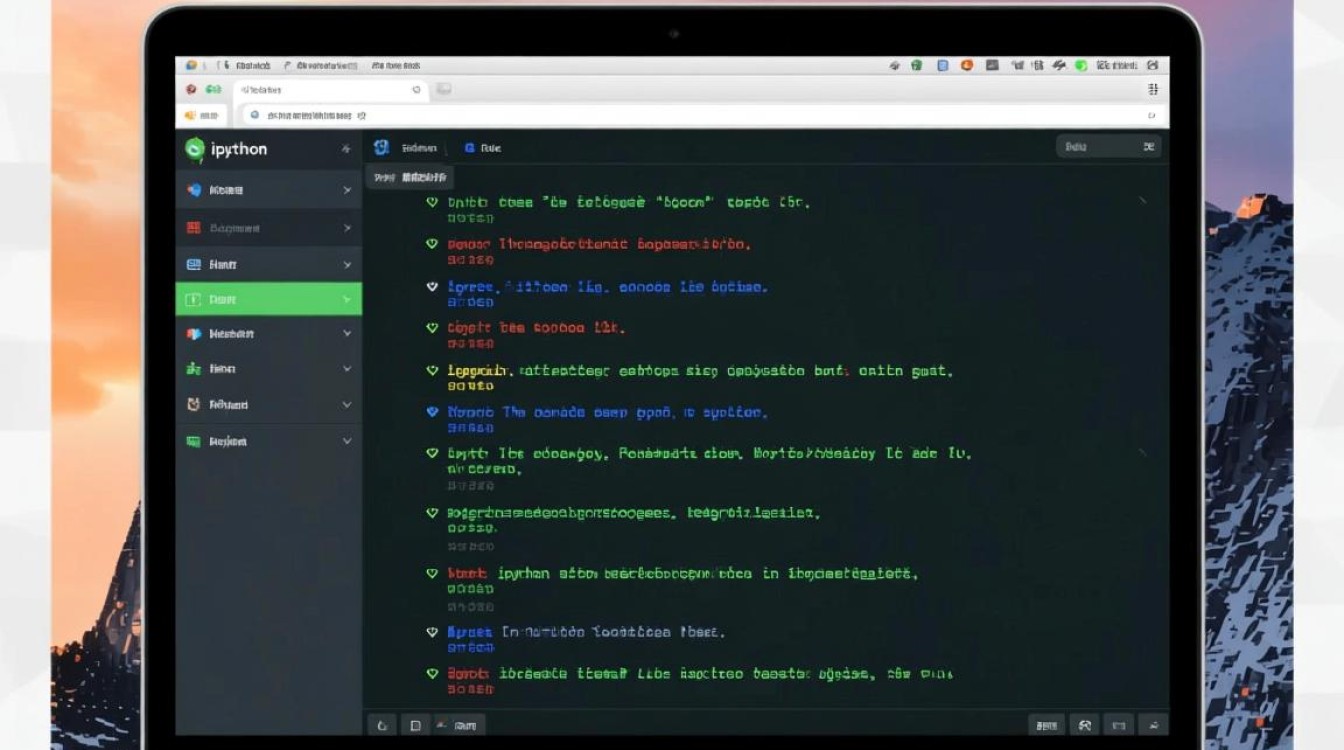Toggle the blue heart marker in the output list

pyautogui.click(x=432, y=411)
